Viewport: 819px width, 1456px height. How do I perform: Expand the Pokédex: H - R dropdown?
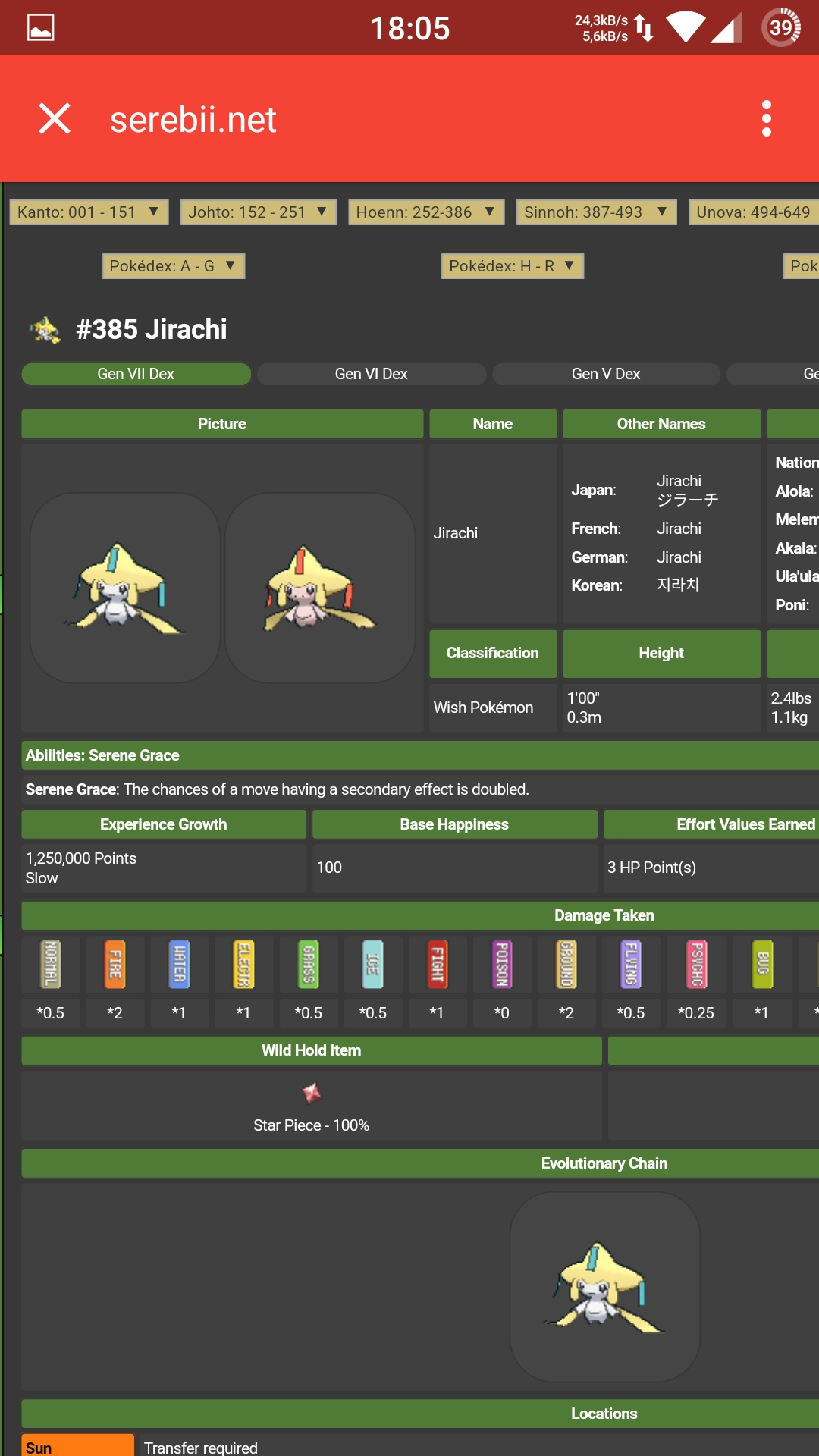coord(513,266)
